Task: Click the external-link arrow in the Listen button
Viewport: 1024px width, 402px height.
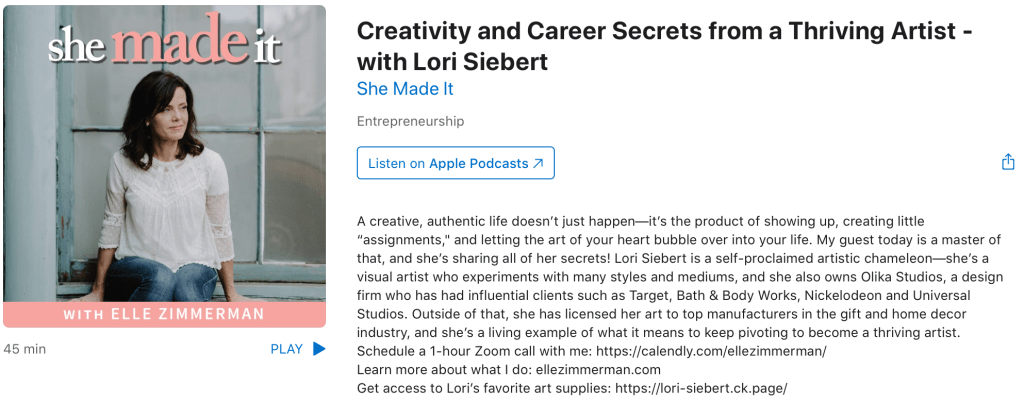Action: [x=538, y=163]
